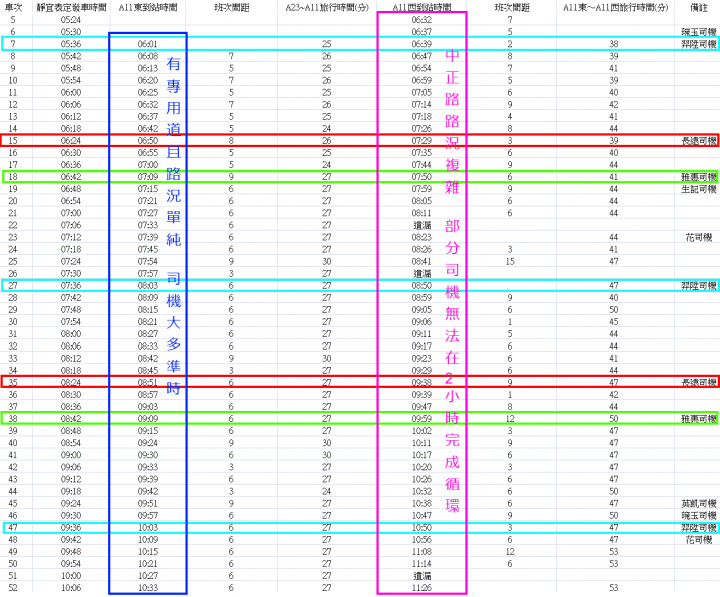This screenshot has height=597, width=720.
Task: Click 羿陞司機 remark in trip 27 row
Action: coord(698,286)
